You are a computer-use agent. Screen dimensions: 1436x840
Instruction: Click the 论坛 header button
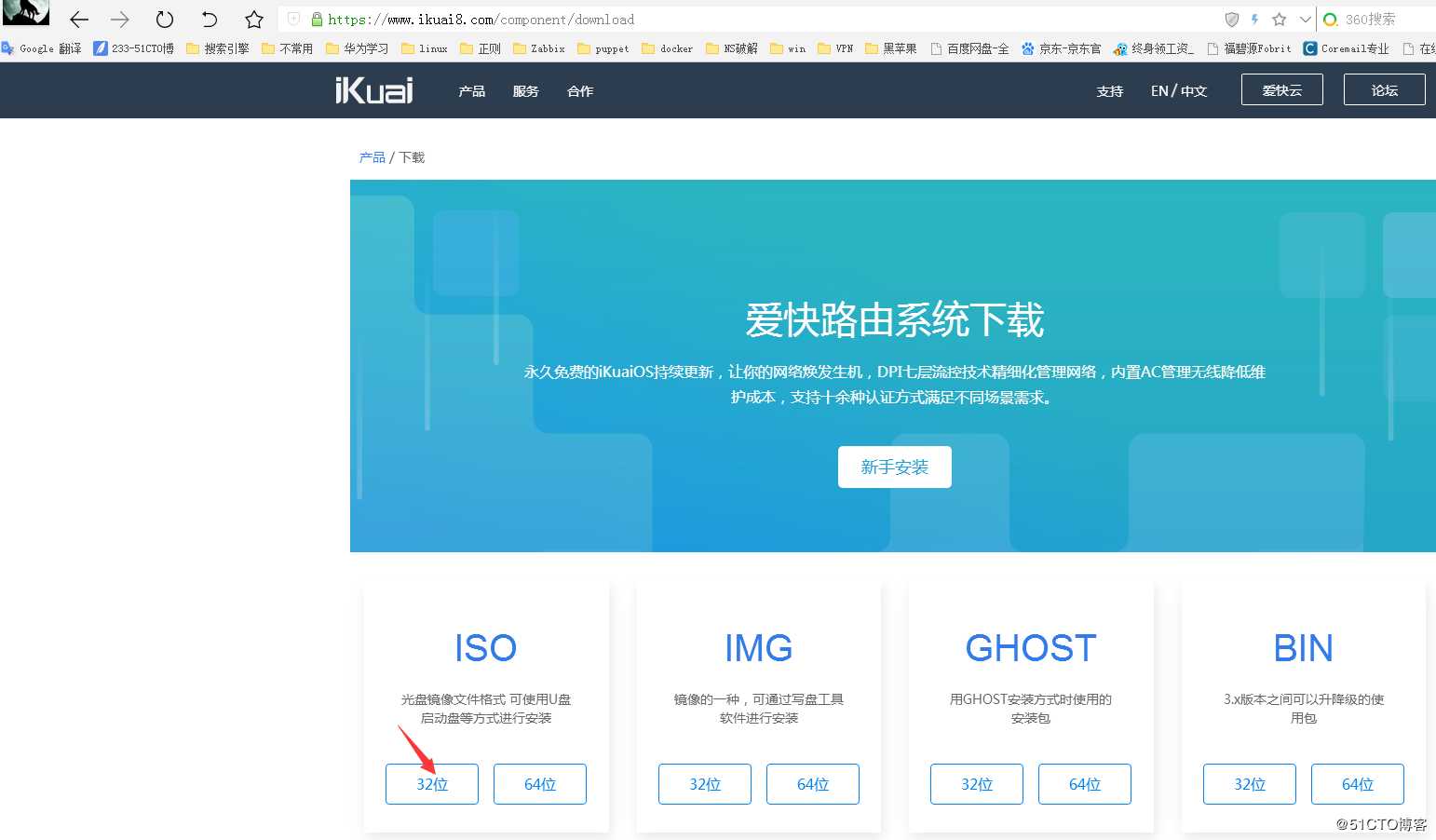click(x=1385, y=89)
